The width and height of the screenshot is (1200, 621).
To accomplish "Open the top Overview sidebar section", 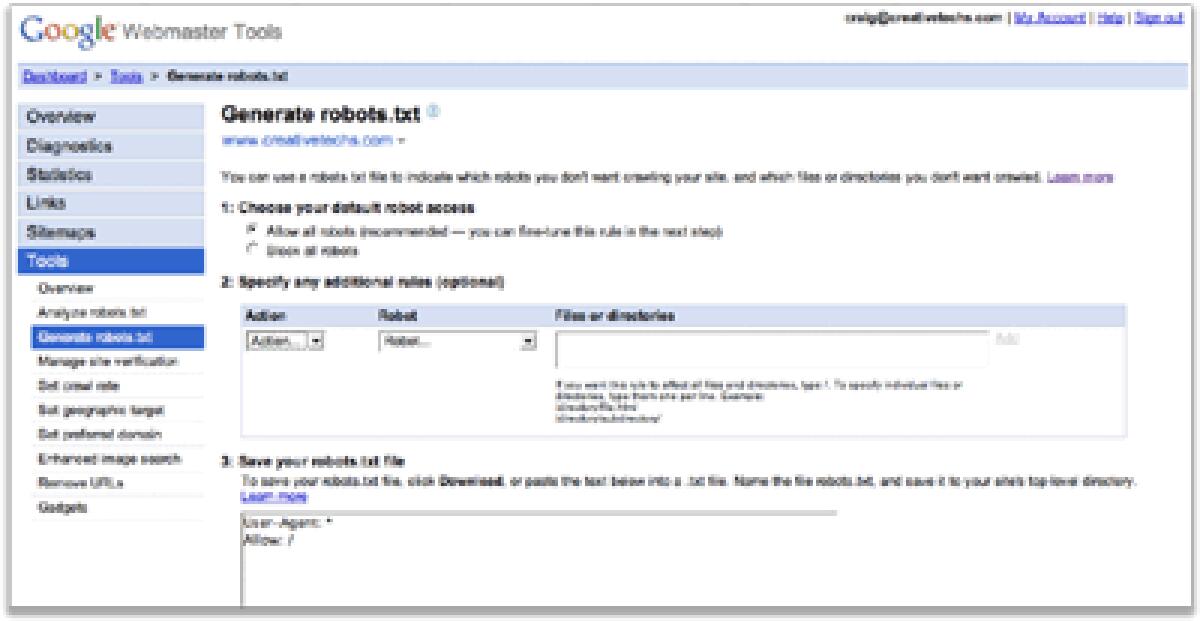I will pos(110,116).
